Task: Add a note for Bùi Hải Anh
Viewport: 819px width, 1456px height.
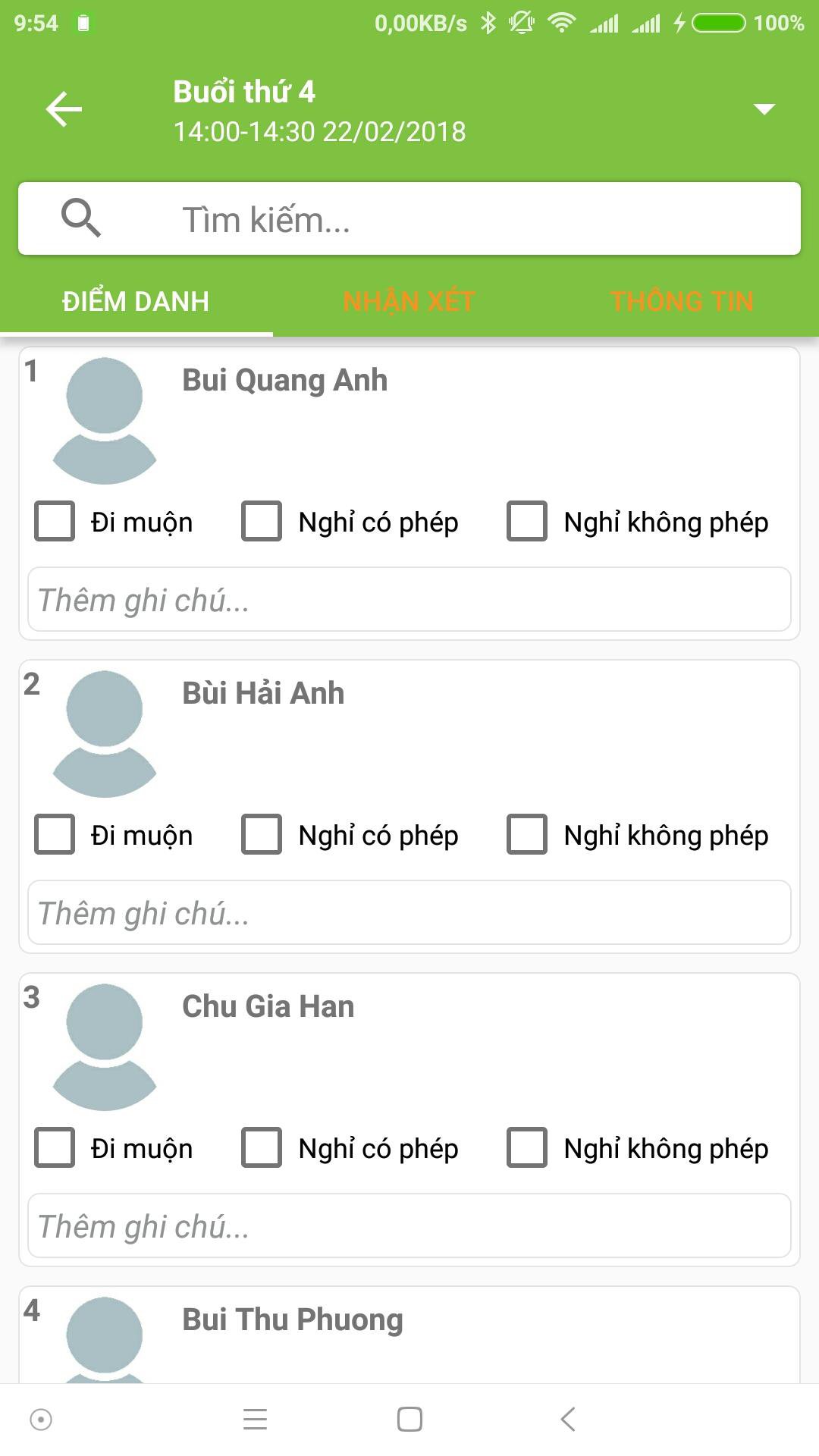Action: (409, 913)
